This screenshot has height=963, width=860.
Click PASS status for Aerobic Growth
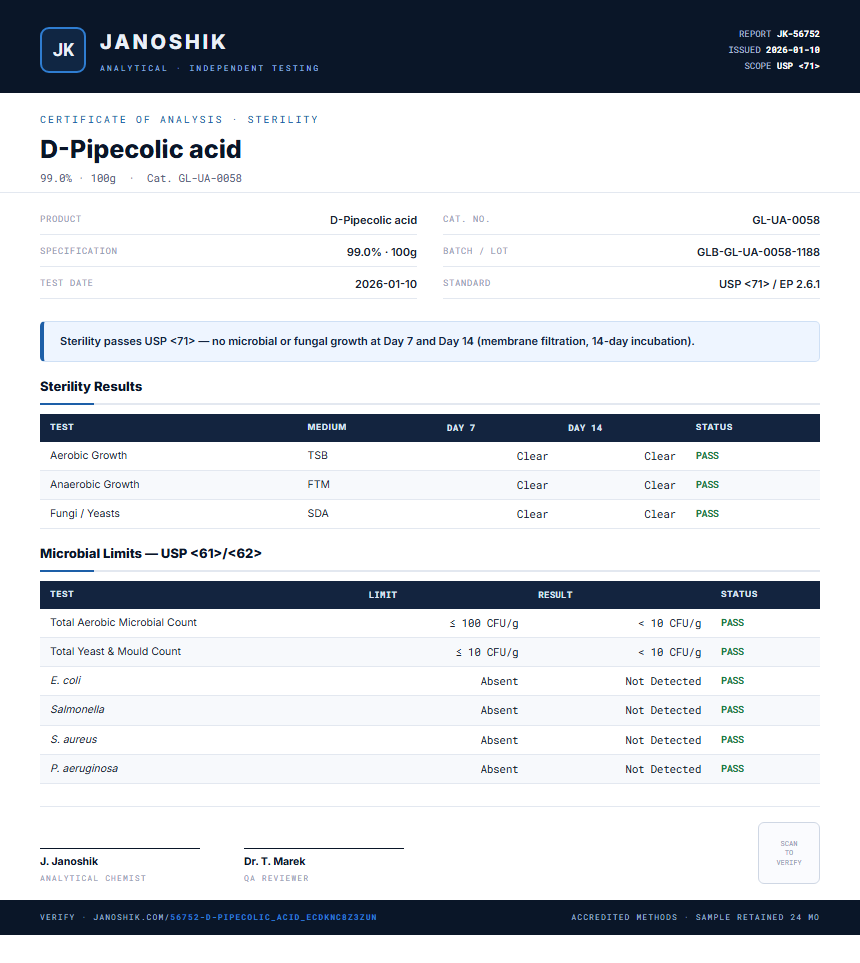pyautogui.click(x=707, y=456)
